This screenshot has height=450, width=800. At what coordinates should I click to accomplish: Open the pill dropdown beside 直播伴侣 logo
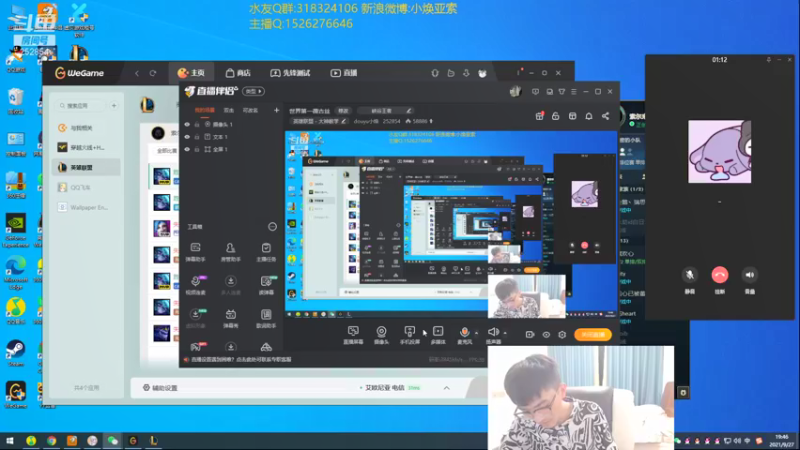253,91
